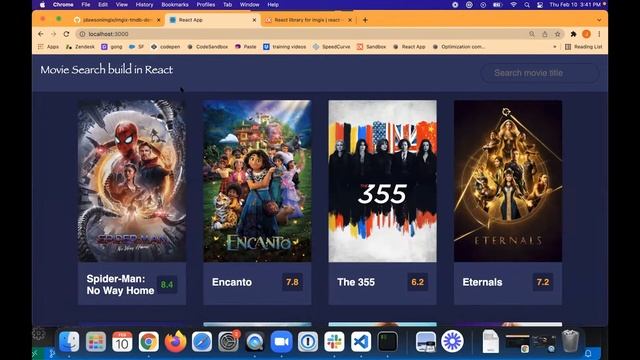This screenshot has width=640, height=360.
Task: Open the Chrome profile avatar
Action: [x=586, y=34]
